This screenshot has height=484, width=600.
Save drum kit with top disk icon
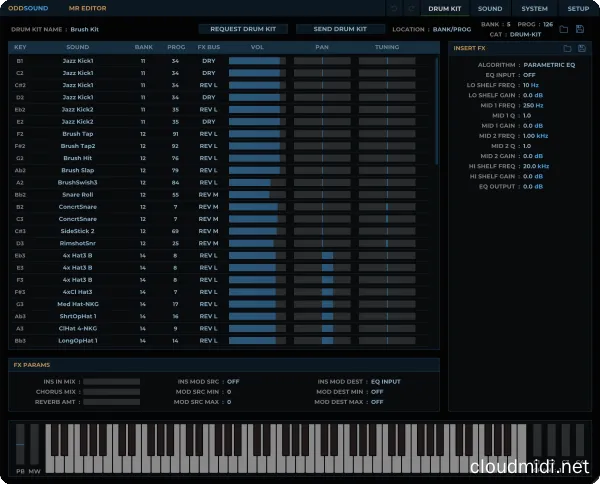click(580, 29)
